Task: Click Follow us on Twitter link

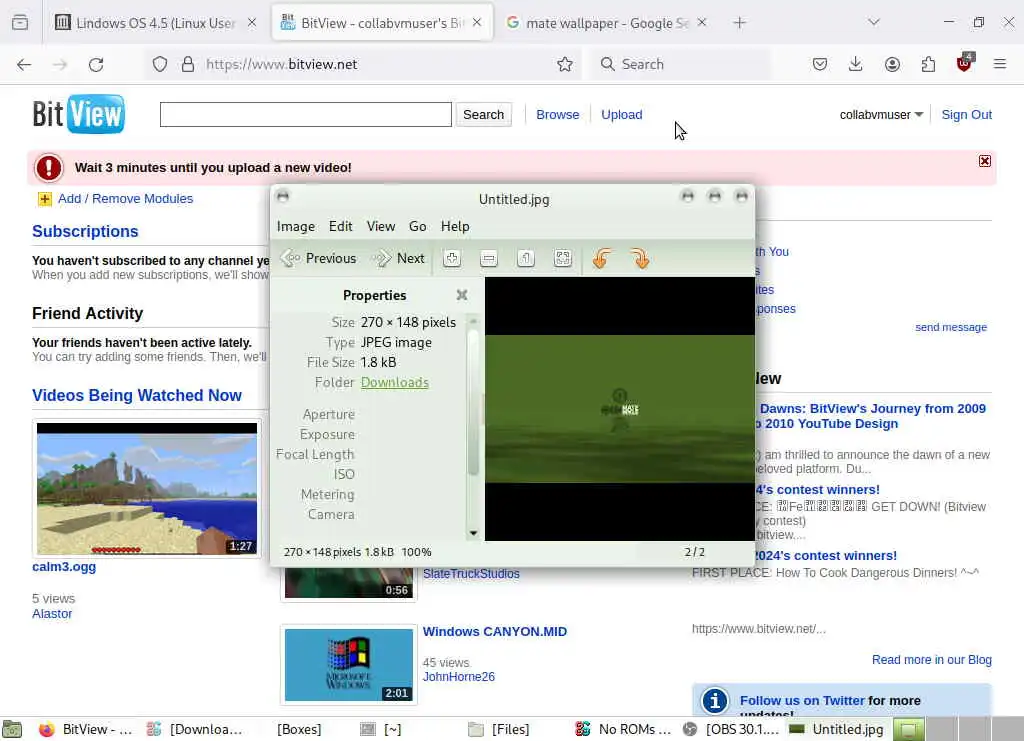Action: point(802,701)
